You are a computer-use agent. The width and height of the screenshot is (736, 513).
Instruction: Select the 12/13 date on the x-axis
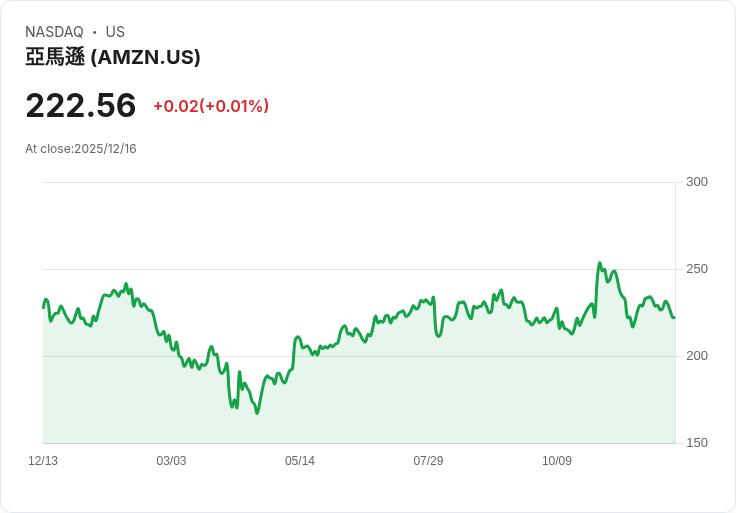coord(43,461)
